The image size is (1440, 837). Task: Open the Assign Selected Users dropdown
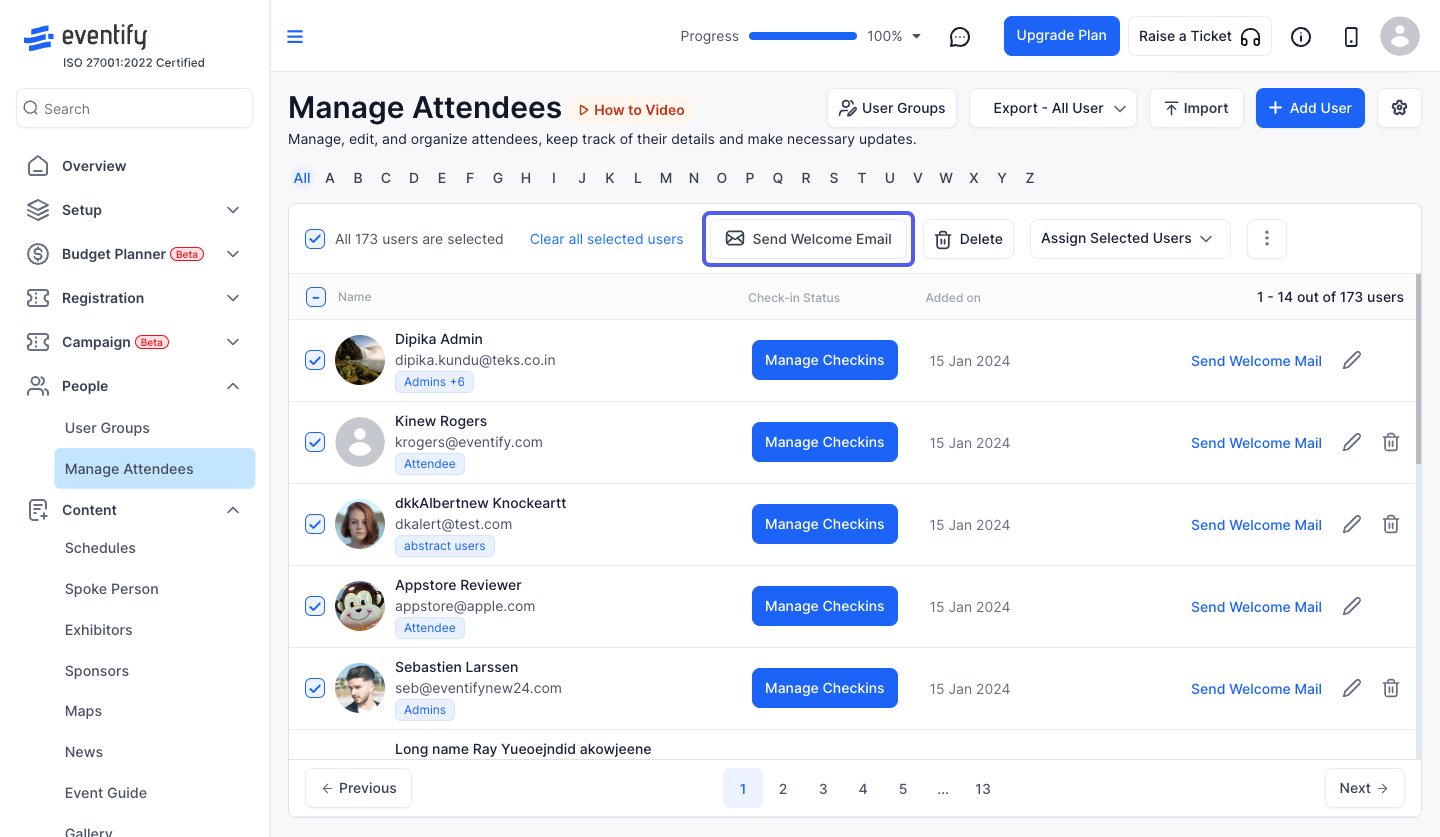(x=1130, y=238)
